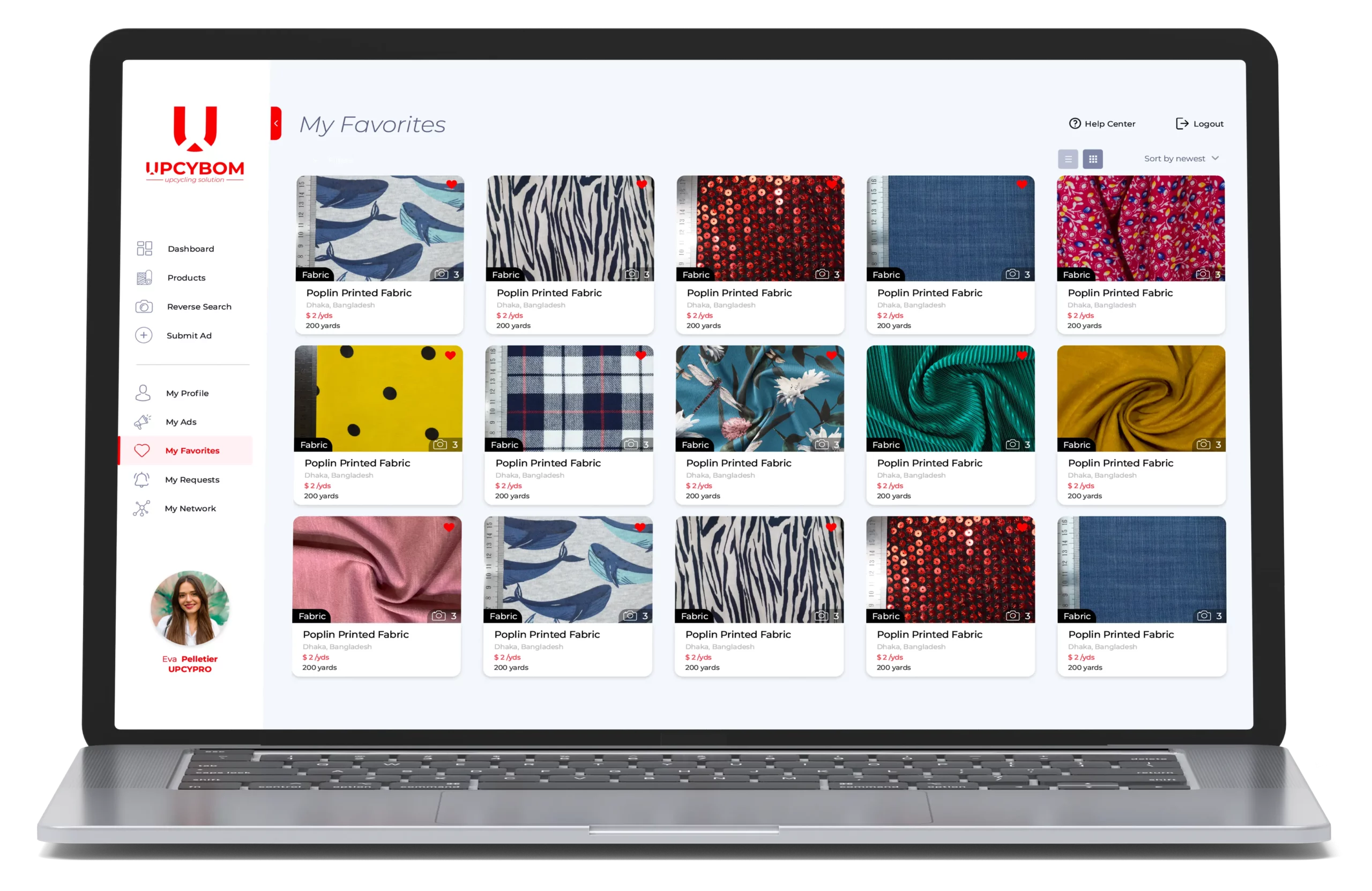Switch to list view layout
This screenshot has width=1372, height=891.
click(1068, 159)
